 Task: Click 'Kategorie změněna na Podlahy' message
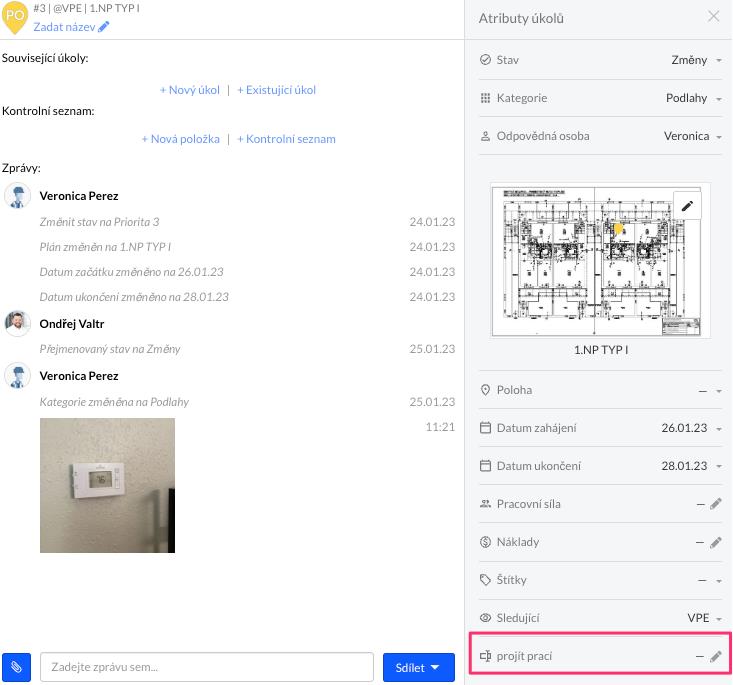[x=114, y=402]
